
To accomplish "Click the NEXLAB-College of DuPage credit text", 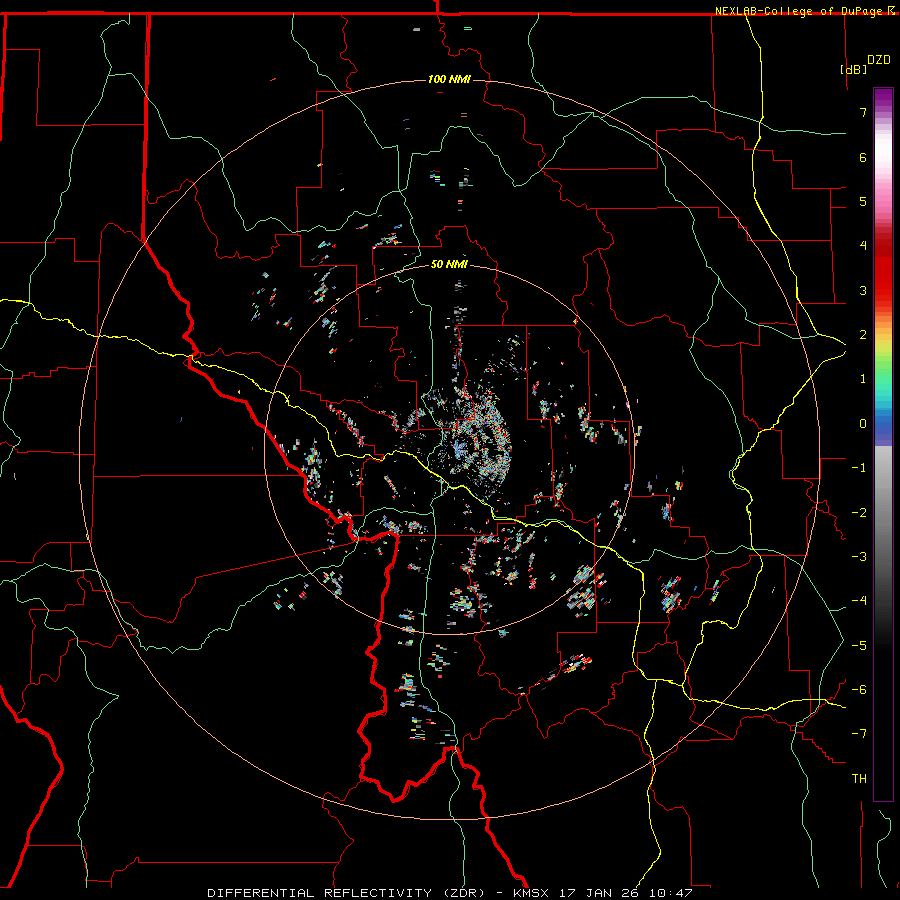I will coord(805,11).
